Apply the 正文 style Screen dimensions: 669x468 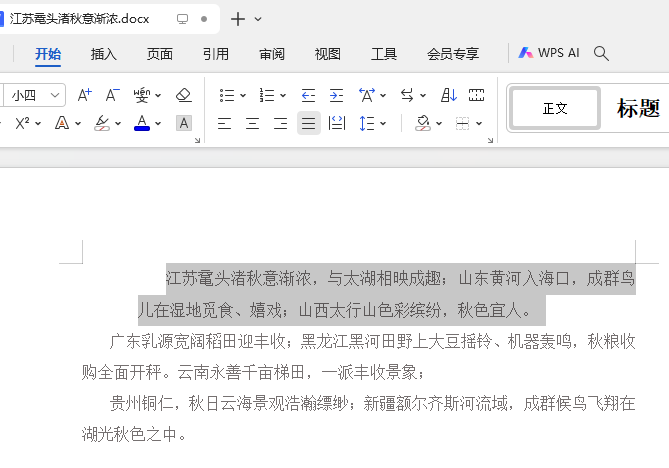555,108
